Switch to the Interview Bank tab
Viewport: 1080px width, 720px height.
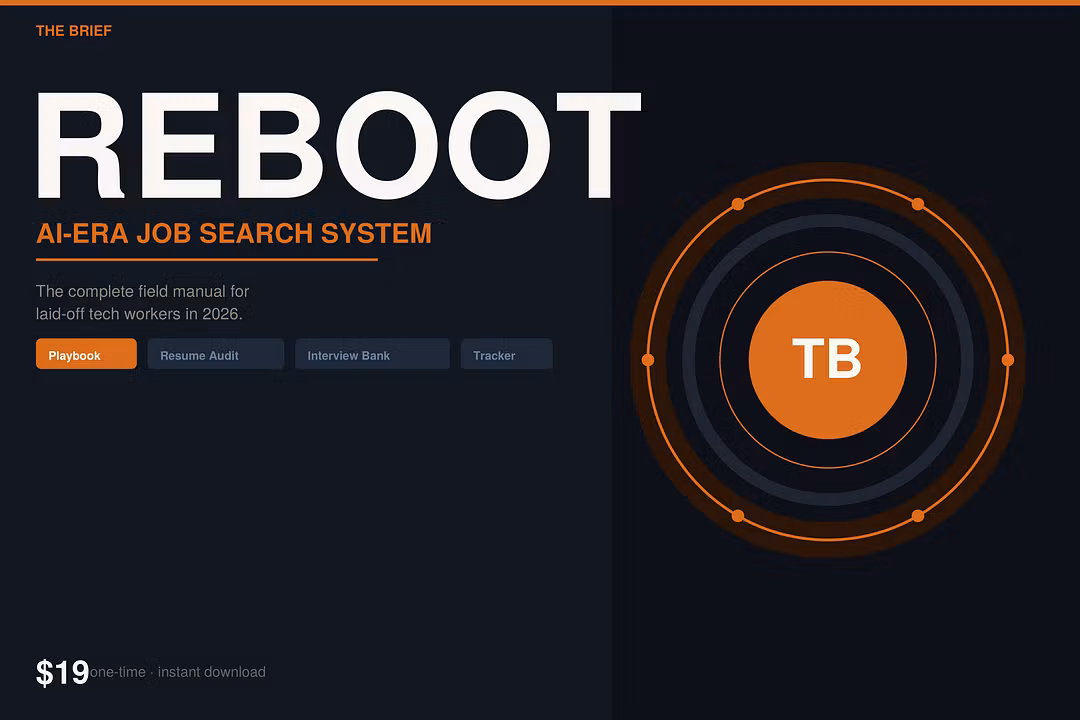pos(373,354)
